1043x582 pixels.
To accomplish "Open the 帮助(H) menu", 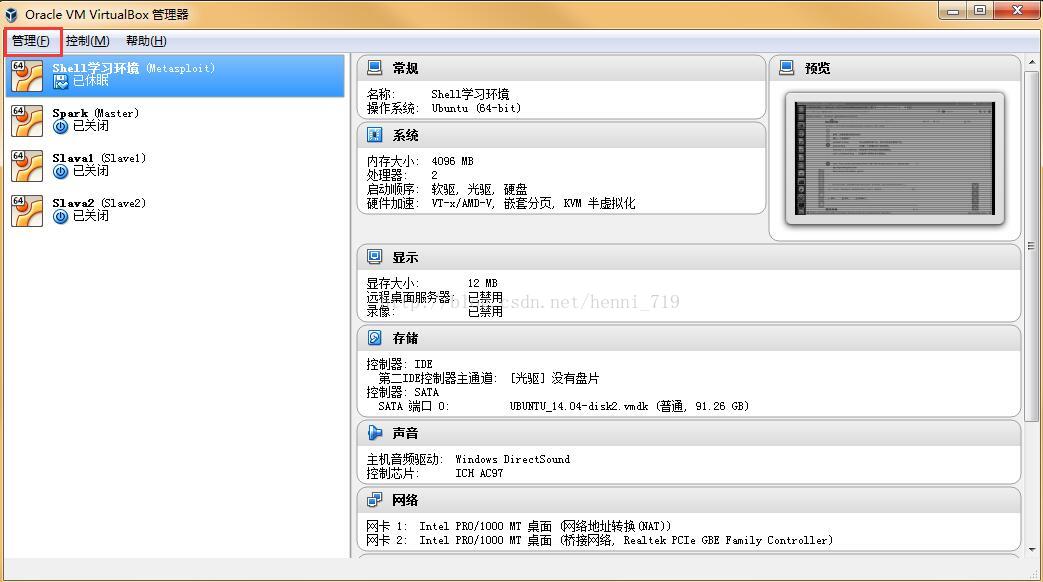I will pyautogui.click(x=146, y=41).
